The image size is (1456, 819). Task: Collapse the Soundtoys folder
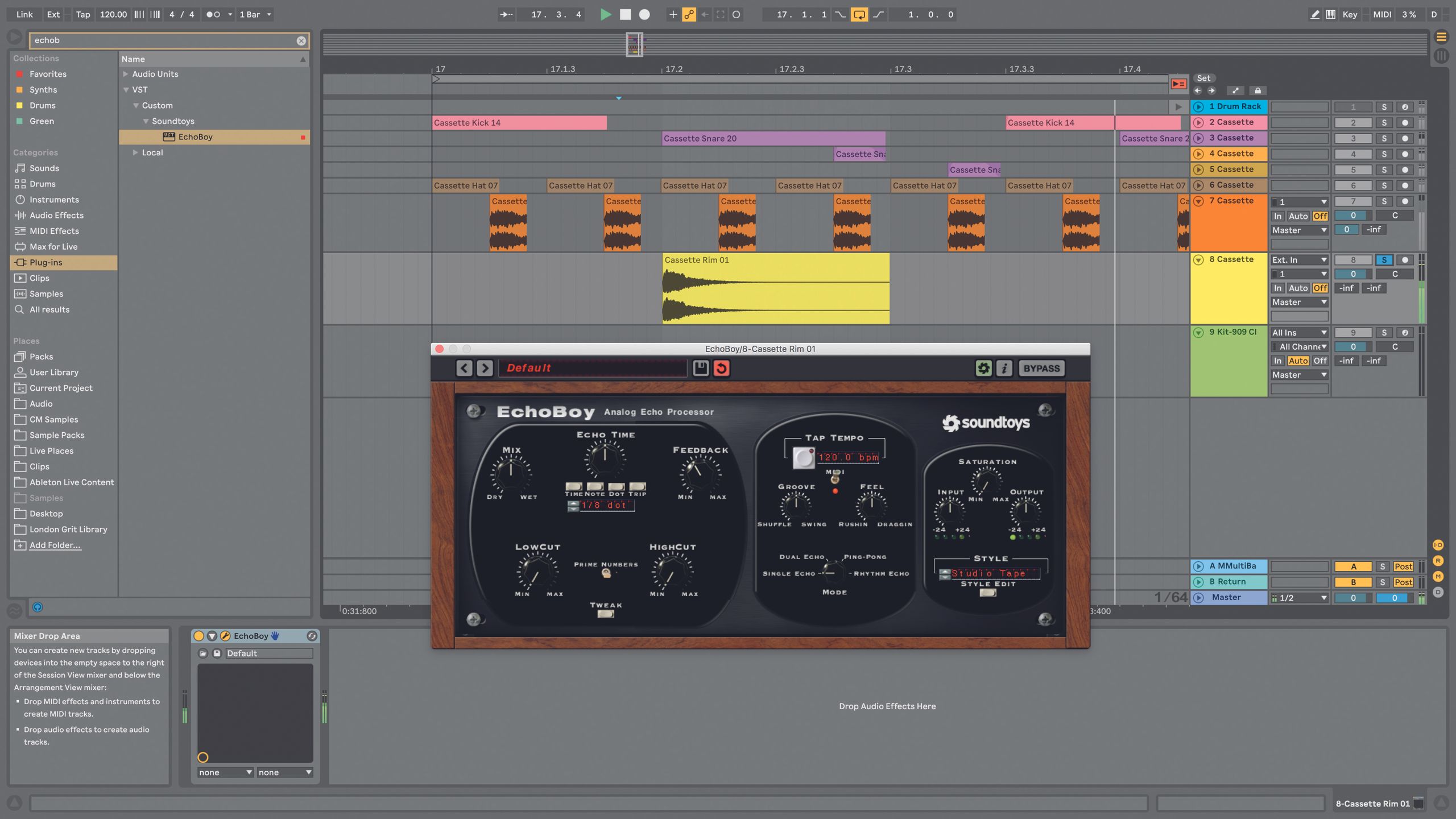pos(146,121)
